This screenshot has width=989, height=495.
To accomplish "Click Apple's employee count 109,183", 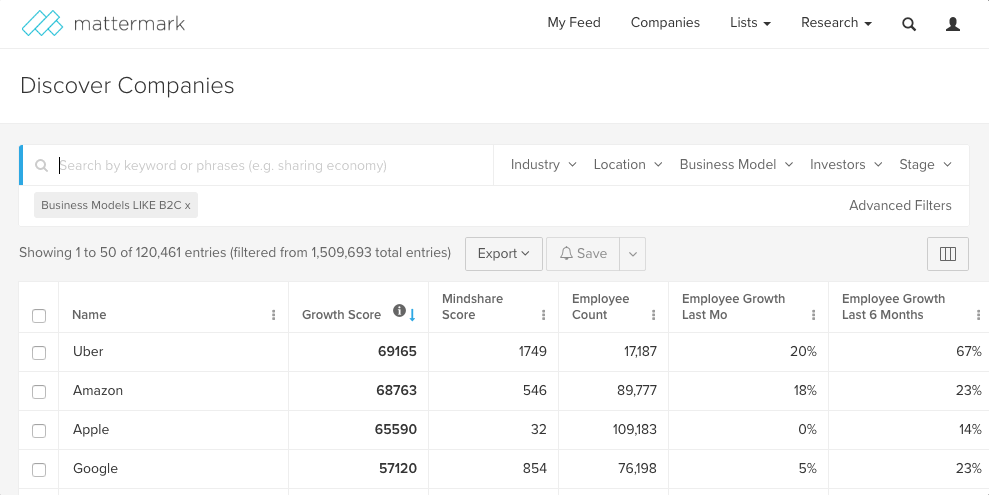I will [x=635, y=429].
